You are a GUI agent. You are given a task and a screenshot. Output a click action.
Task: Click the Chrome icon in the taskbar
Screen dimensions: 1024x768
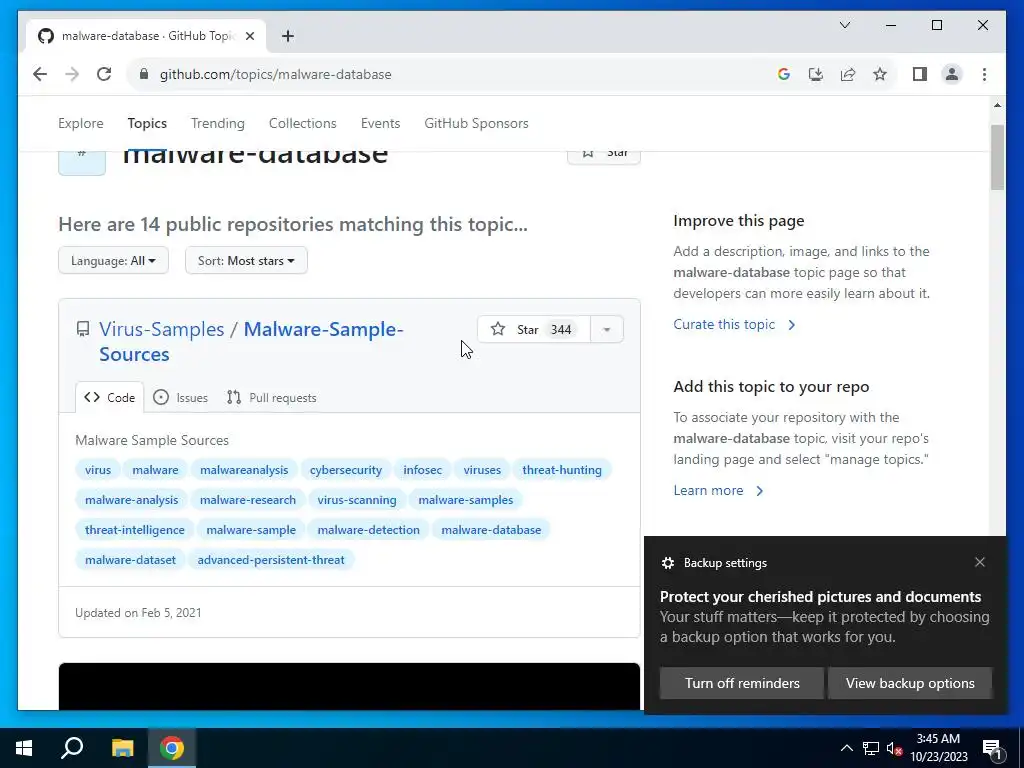(x=172, y=748)
